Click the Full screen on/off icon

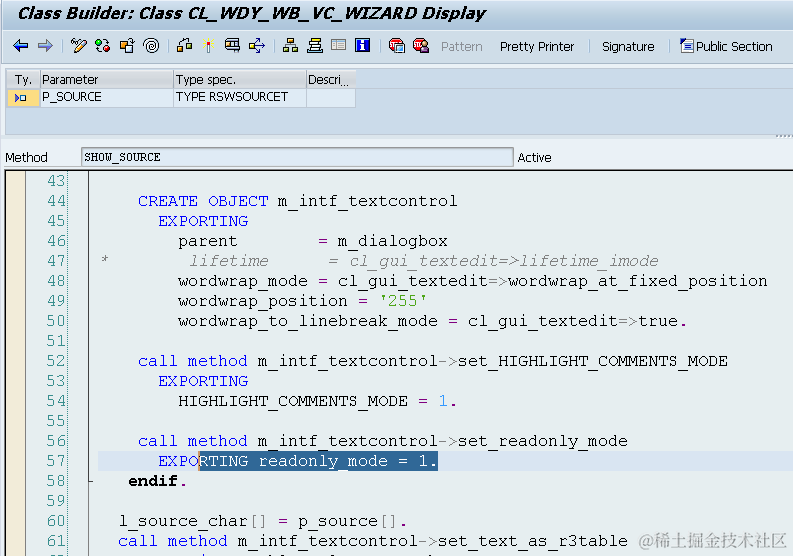pyautogui.click(x=338, y=46)
